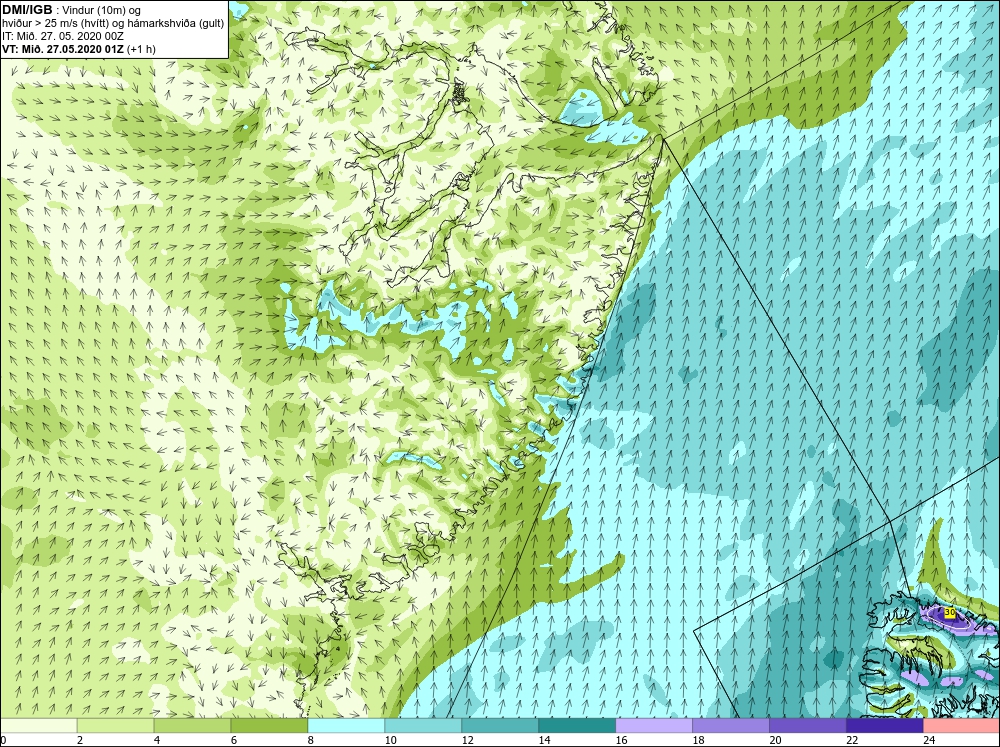This screenshot has height=747, width=1000.
Task: Click the 4–6 m/s medium green legend swatch
Action: click(192, 725)
